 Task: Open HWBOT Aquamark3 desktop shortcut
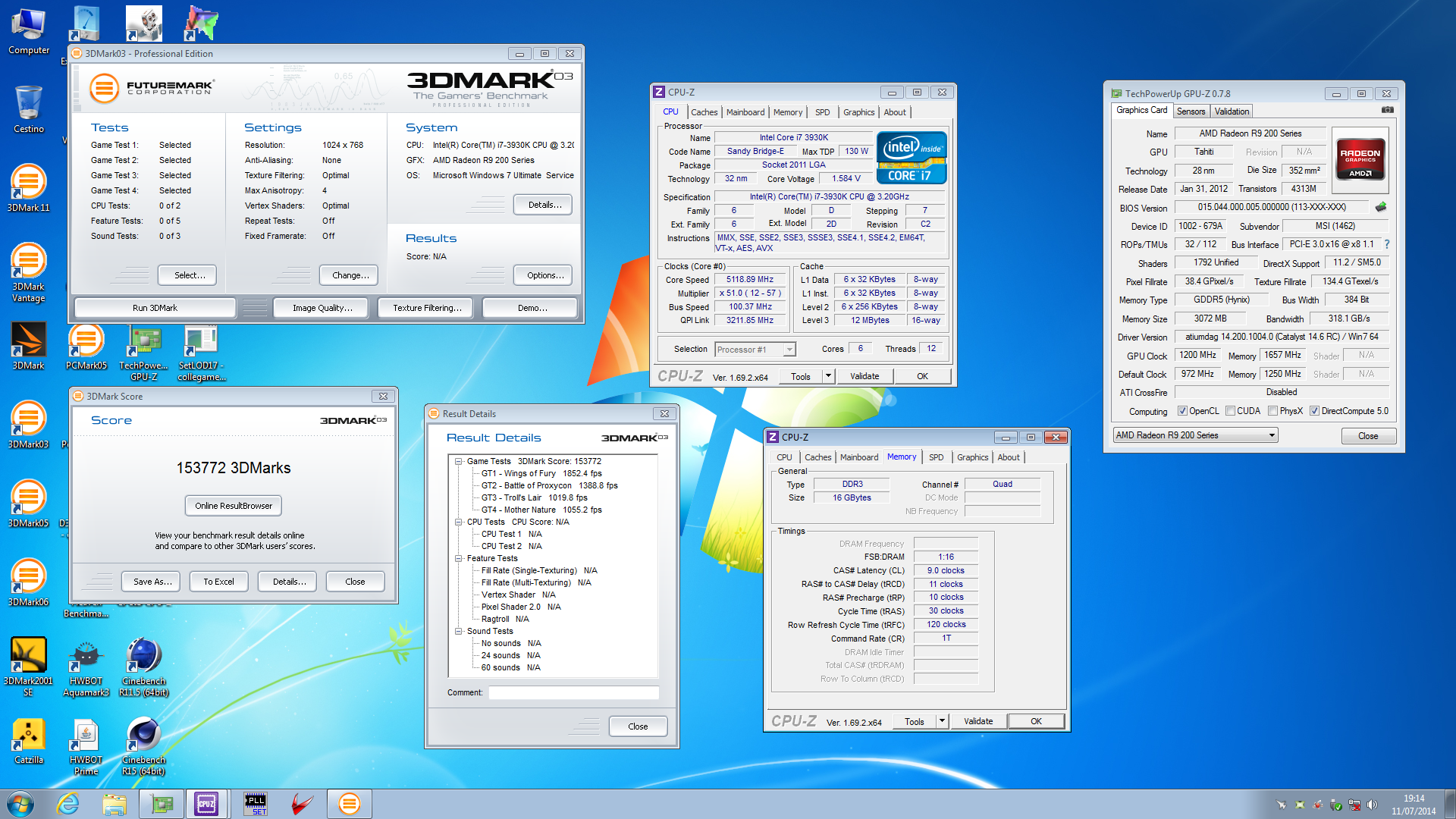(86, 666)
